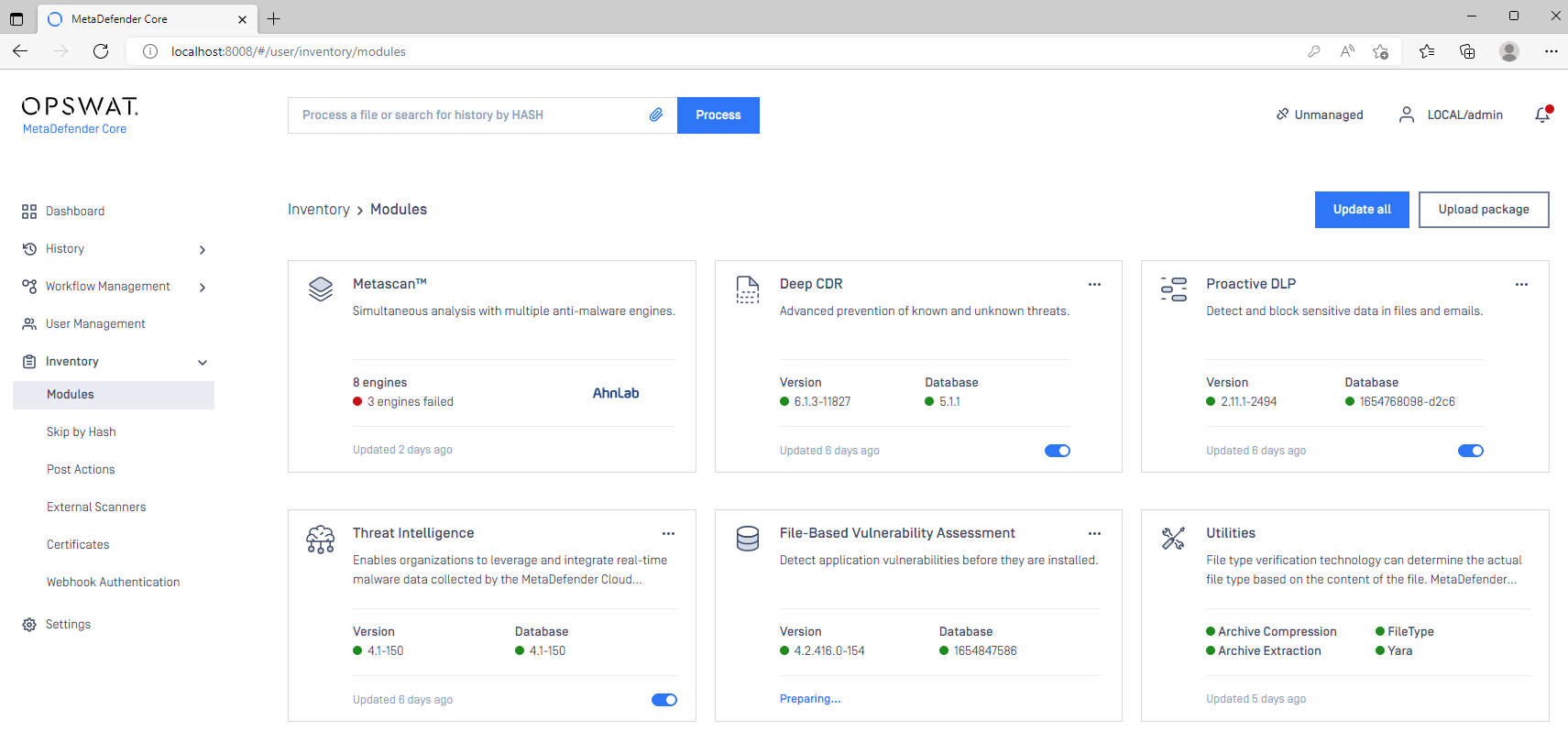This screenshot has width=1568, height=742.
Task: Click the Archive Compression utility label
Action: [x=1277, y=632]
